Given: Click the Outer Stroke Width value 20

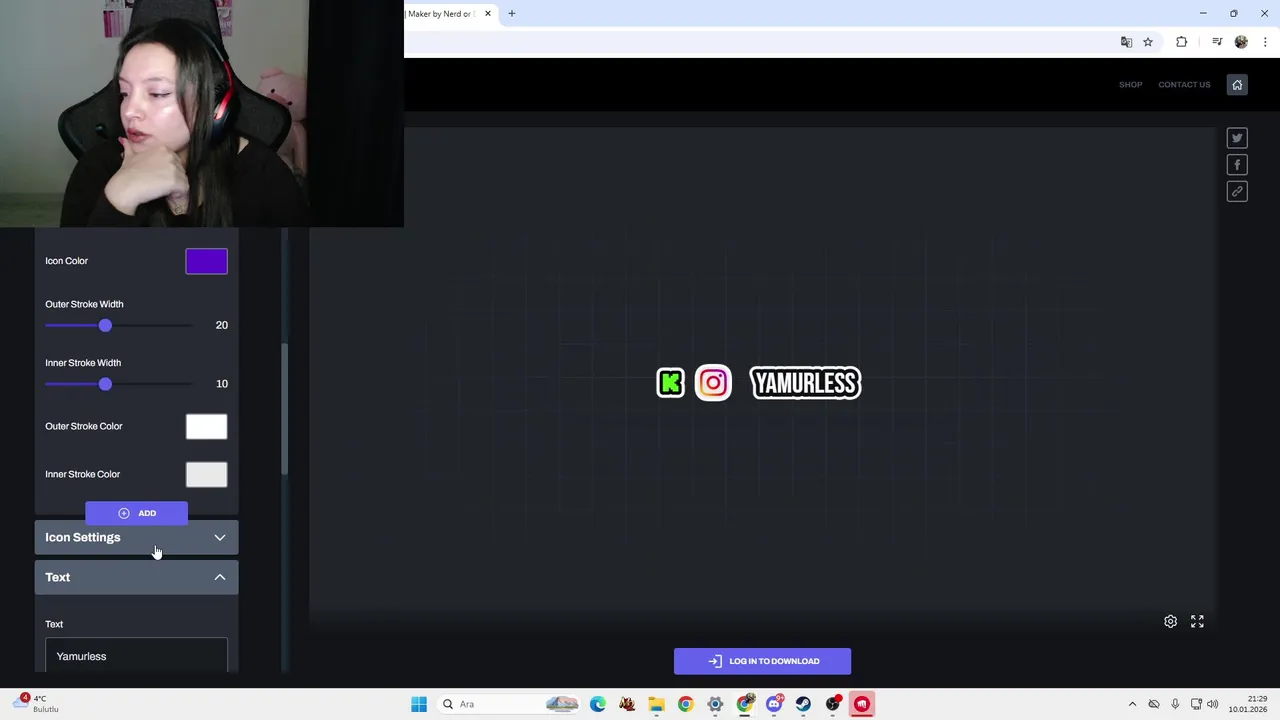Looking at the screenshot, I should [221, 325].
